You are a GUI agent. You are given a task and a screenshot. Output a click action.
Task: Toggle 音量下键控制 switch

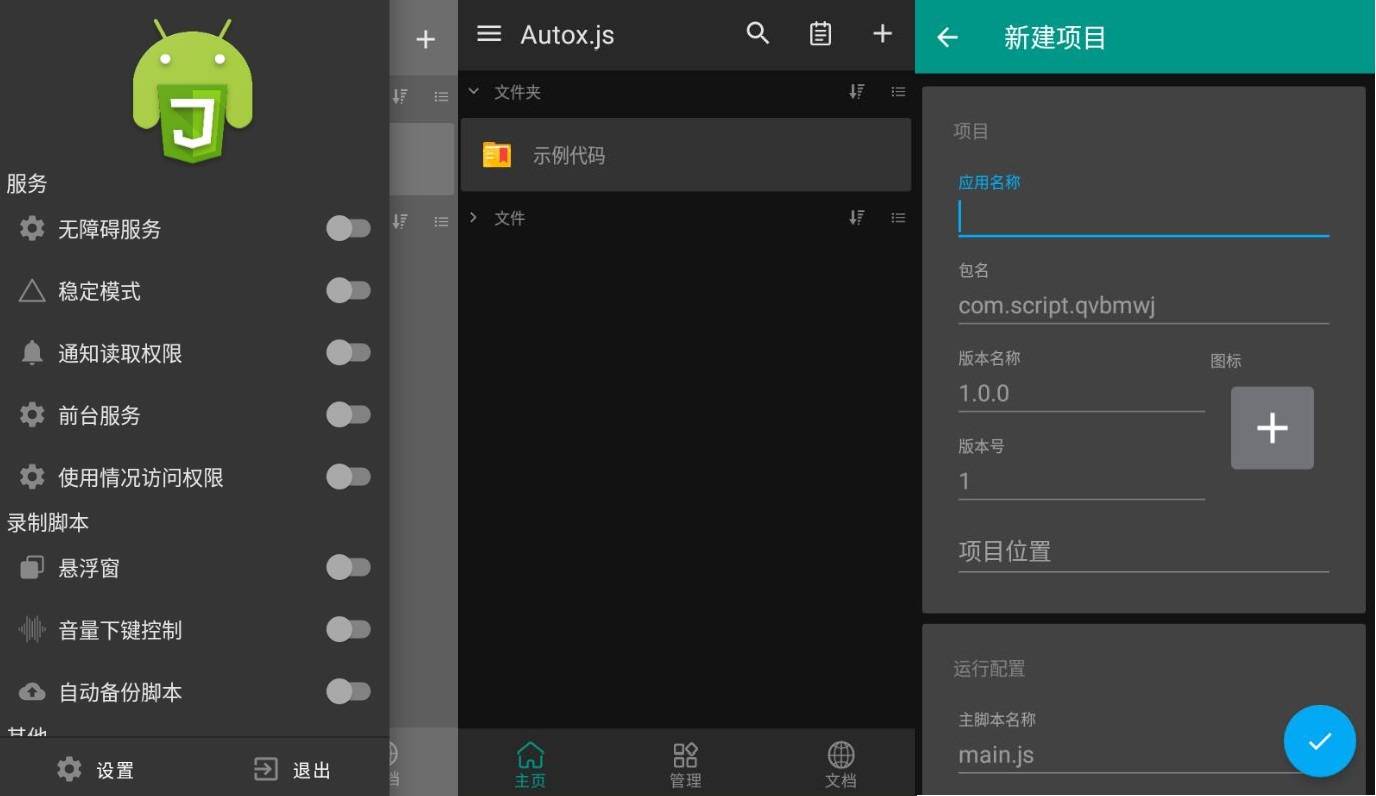348,630
